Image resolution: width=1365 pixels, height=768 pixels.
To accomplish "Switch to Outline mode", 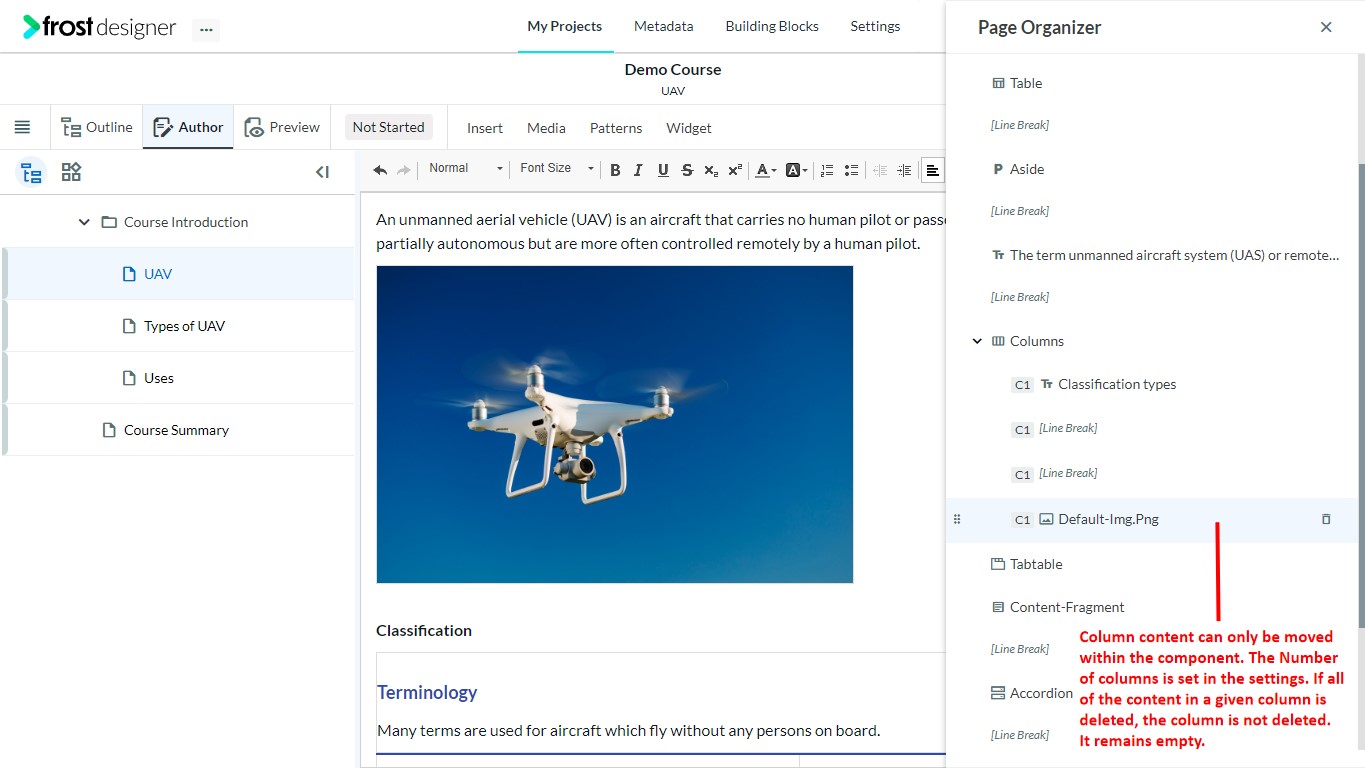I will pos(97,127).
